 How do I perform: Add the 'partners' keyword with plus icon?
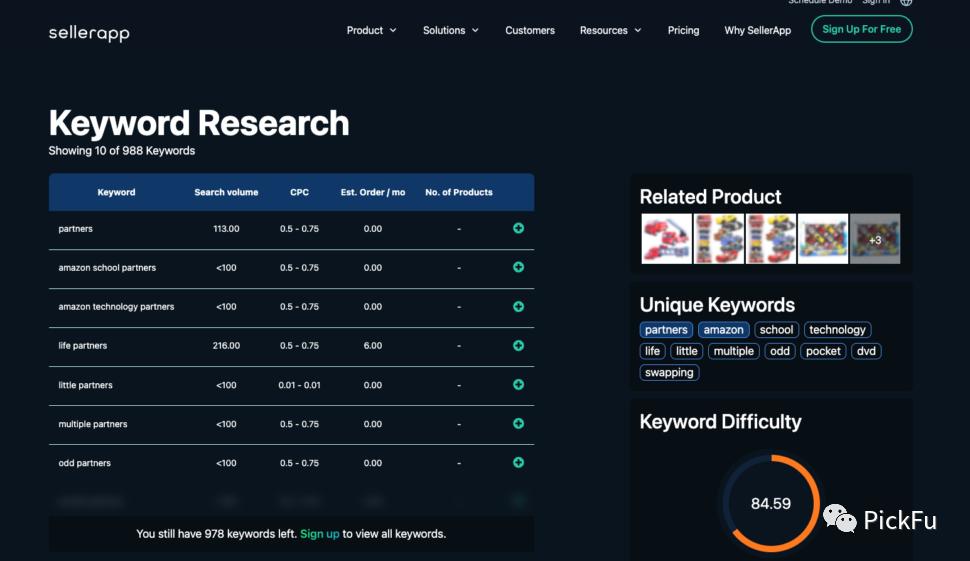tap(518, 228)
